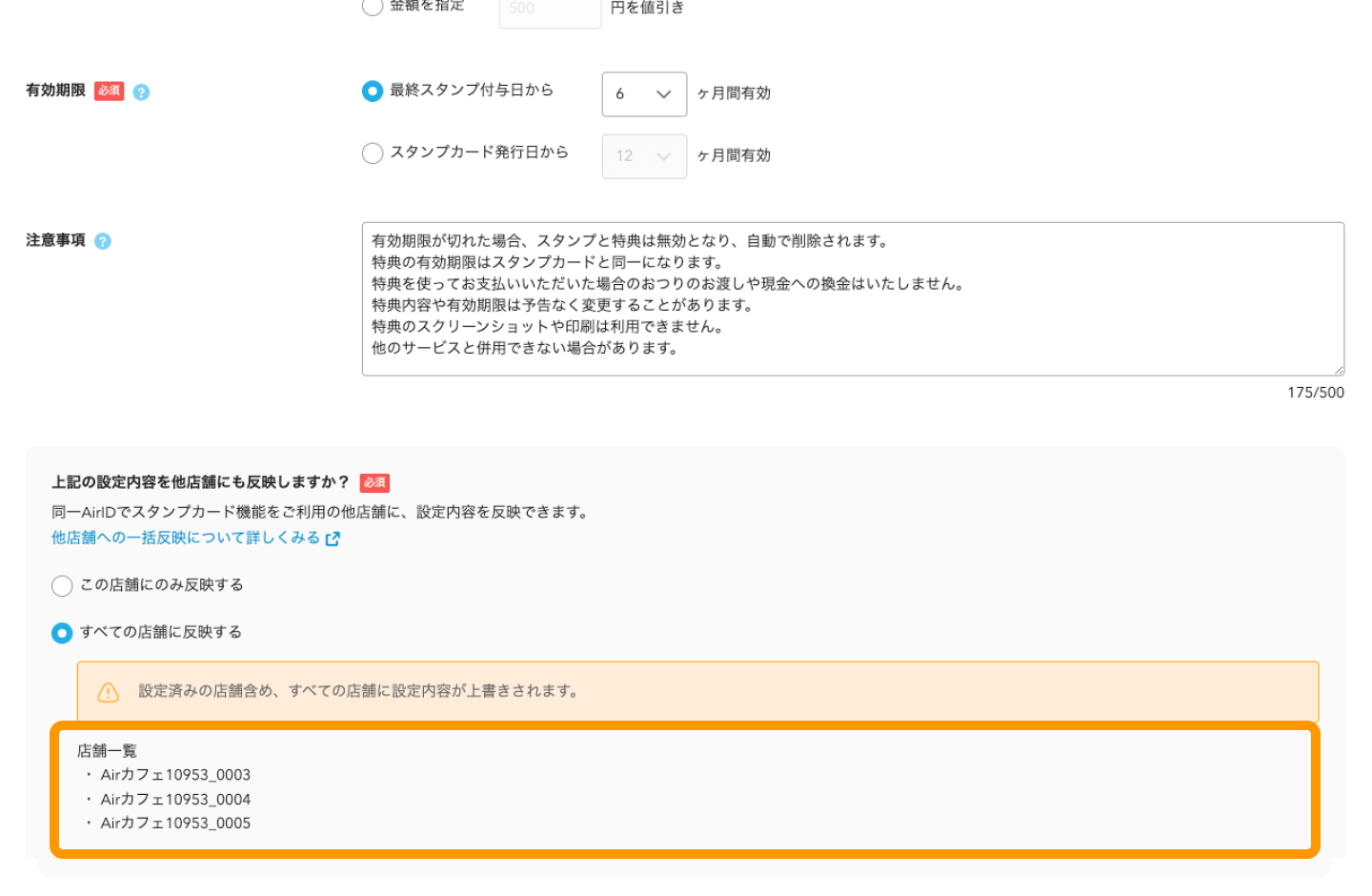The height and width of the screenshot is (896, 1372).
Task: Open 他店舗への一括反映について詳しくみる link
Action: [x=186, y=539]
